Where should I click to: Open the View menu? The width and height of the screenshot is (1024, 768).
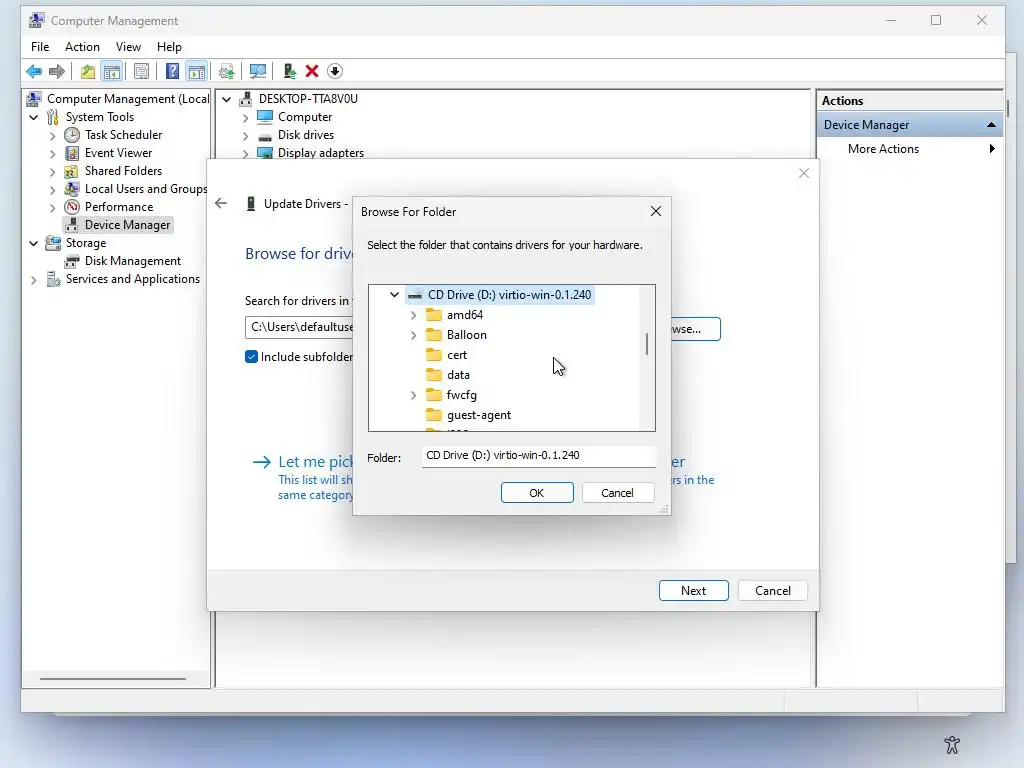tap(128, 46)
